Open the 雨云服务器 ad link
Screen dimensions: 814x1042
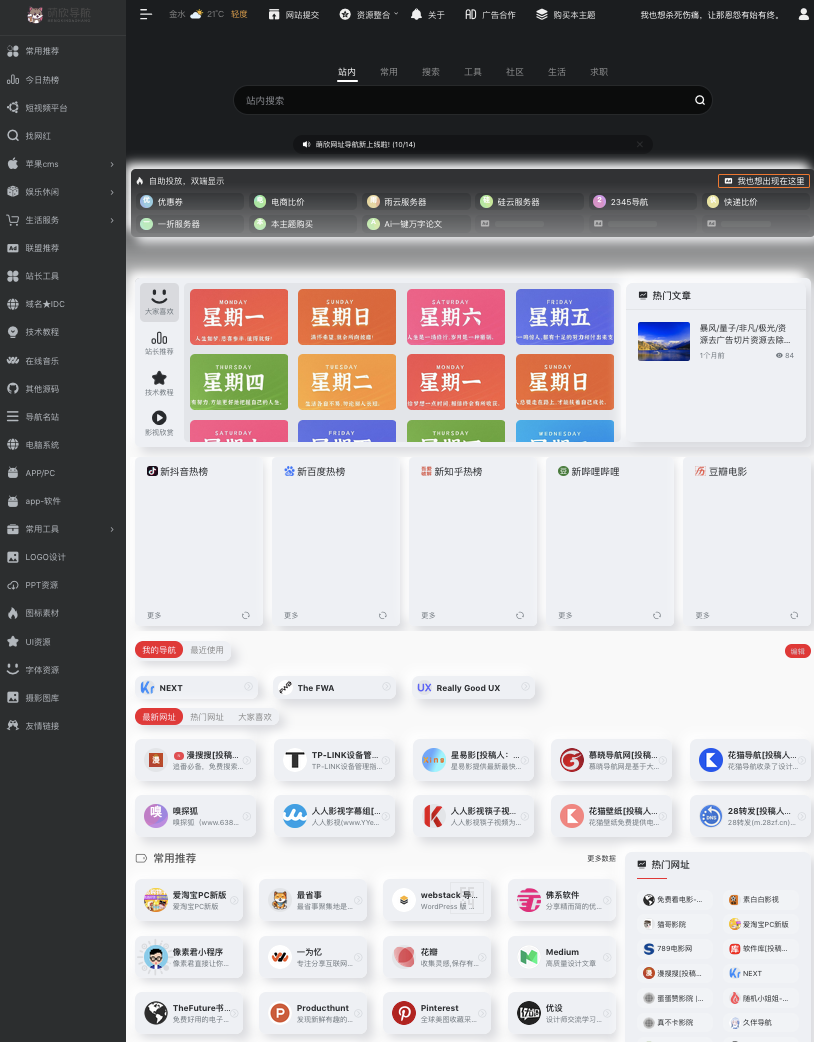pyautogui.click(x=417, y=202)
